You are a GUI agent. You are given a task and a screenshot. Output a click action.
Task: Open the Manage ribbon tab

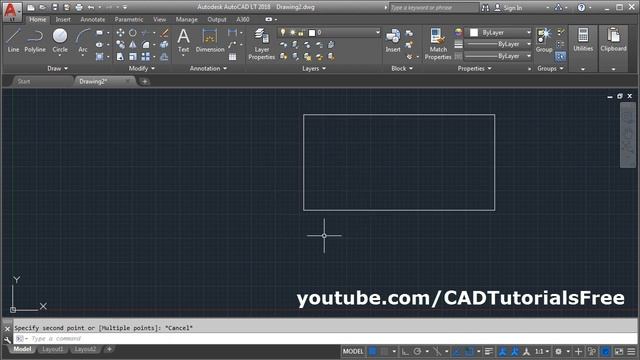(x=187, y=19)
